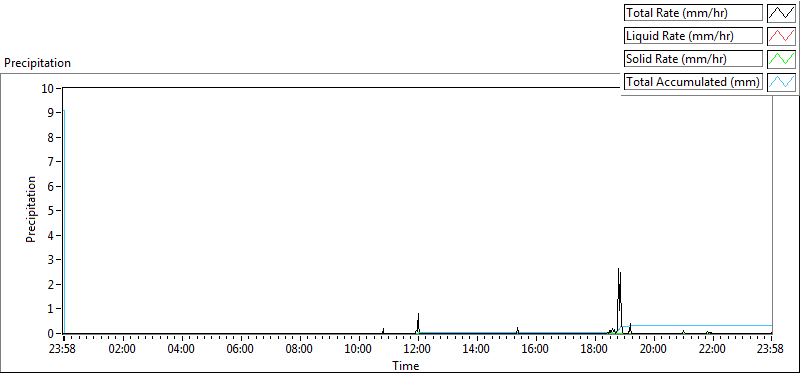
Task: Click the 12:00 tick label on time axis
Action: [418, 350]
